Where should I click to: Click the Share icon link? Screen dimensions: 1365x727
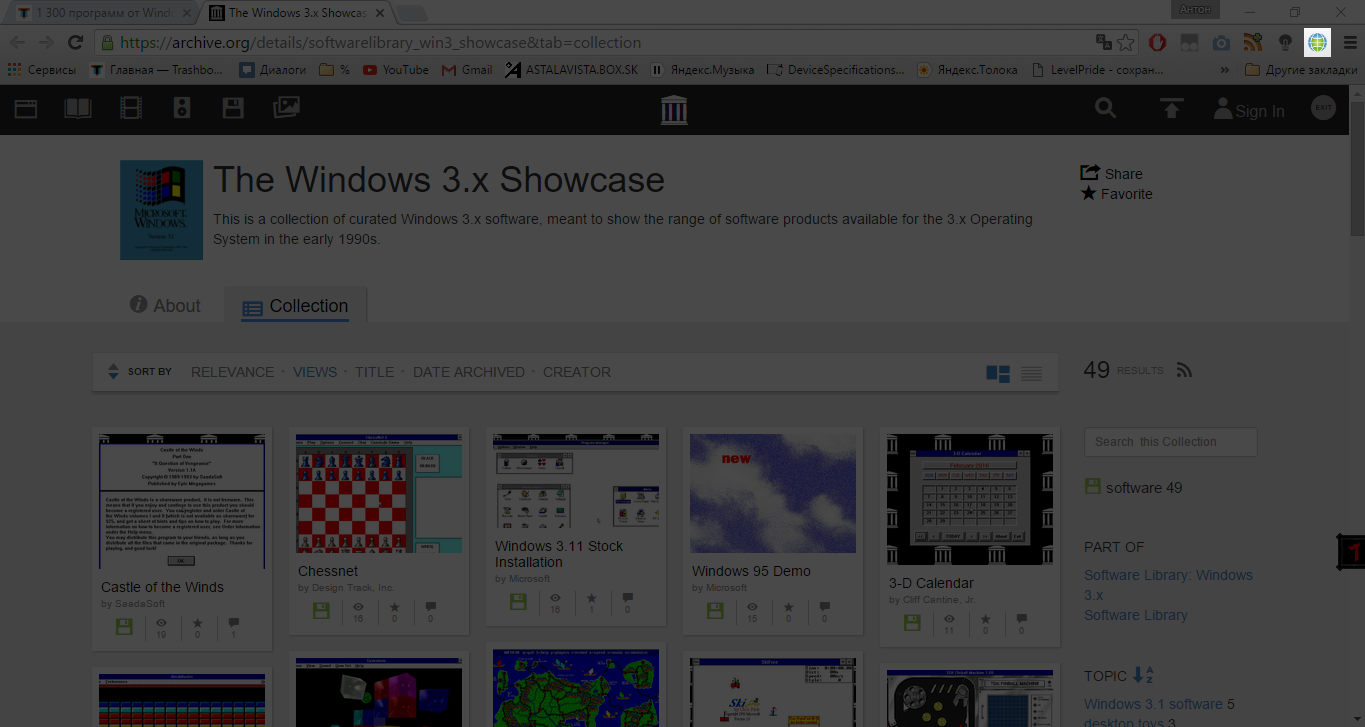1111,173
